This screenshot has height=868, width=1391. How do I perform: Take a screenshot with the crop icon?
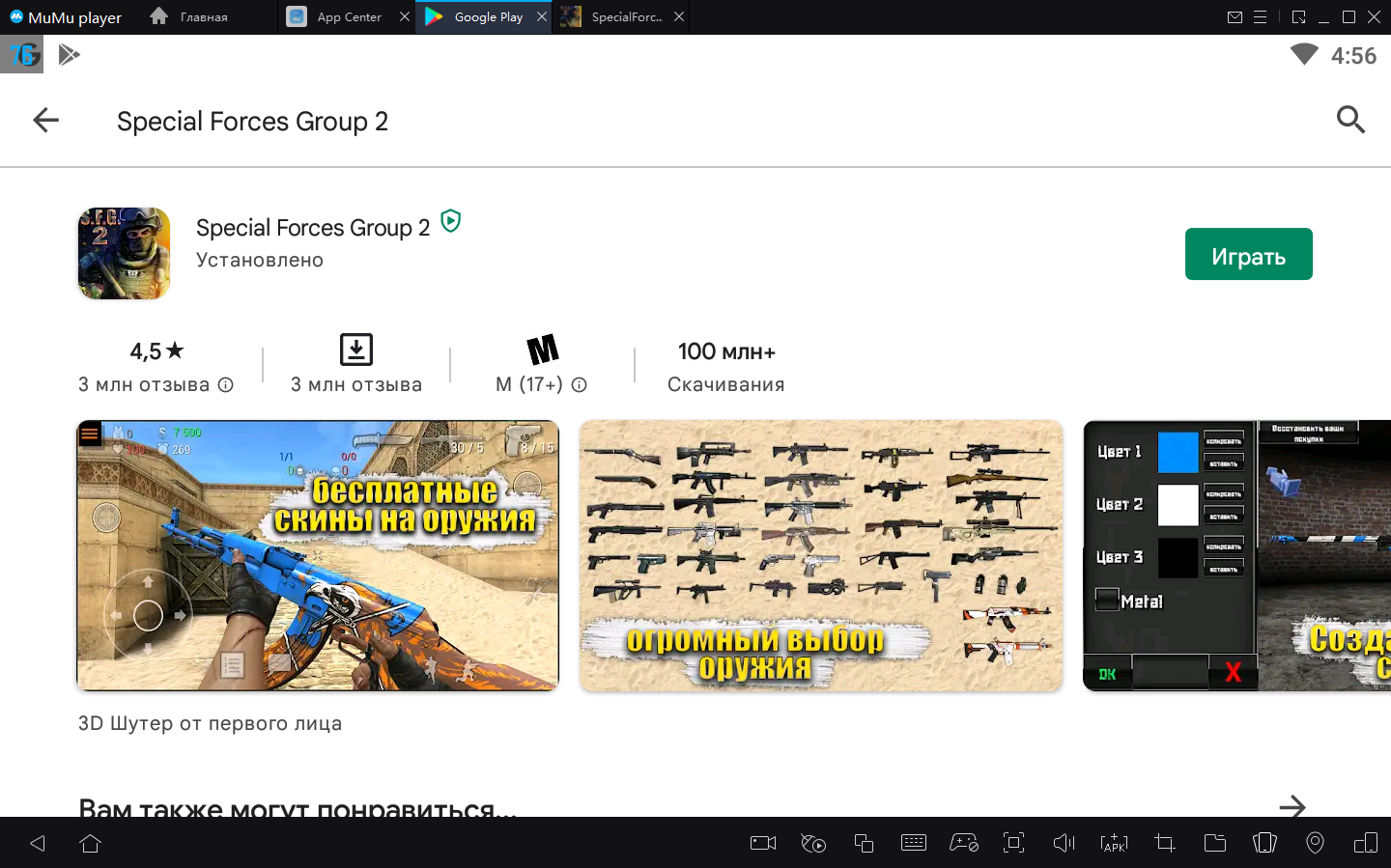(x=1164, y=843)
